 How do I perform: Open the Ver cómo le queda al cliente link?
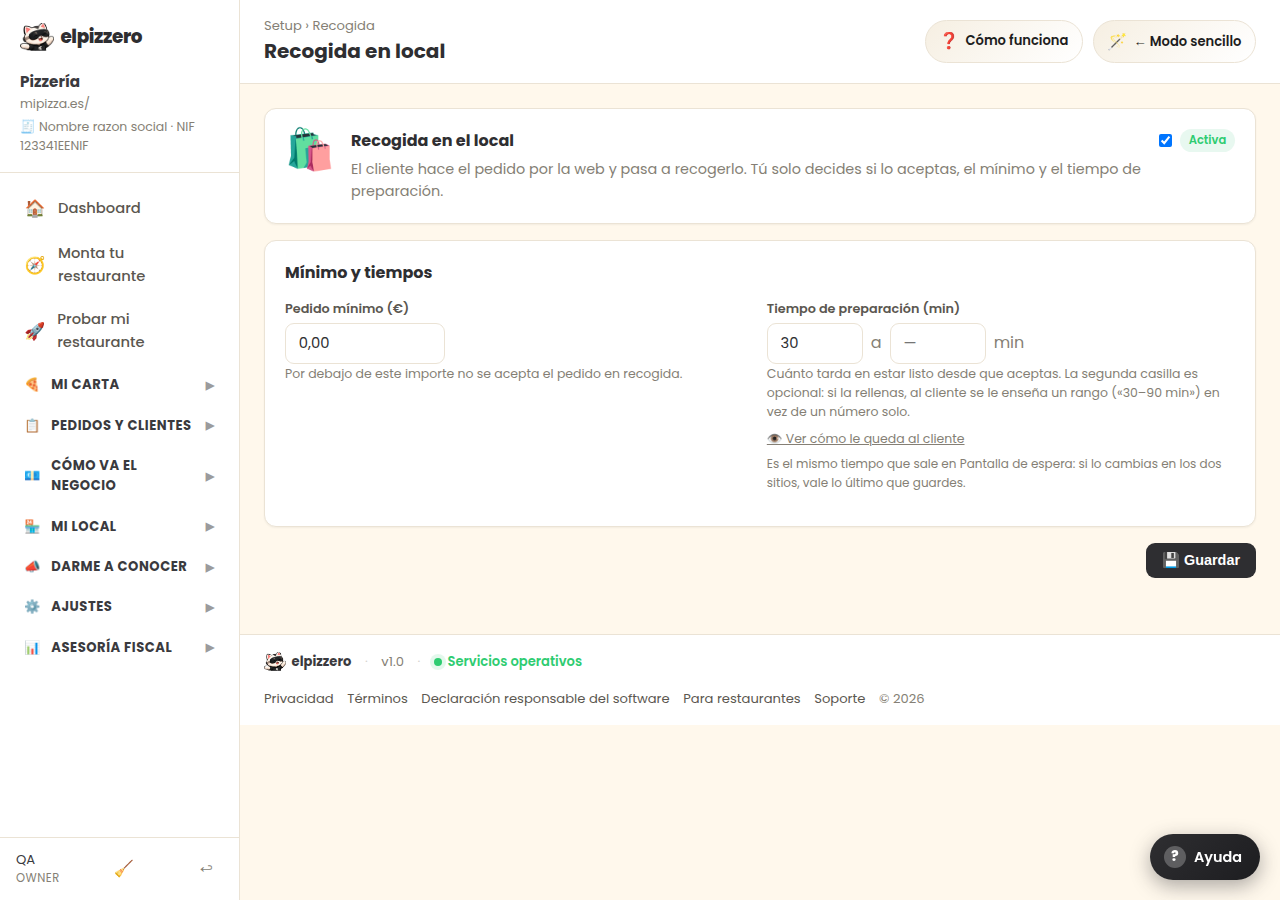[866, 439]
